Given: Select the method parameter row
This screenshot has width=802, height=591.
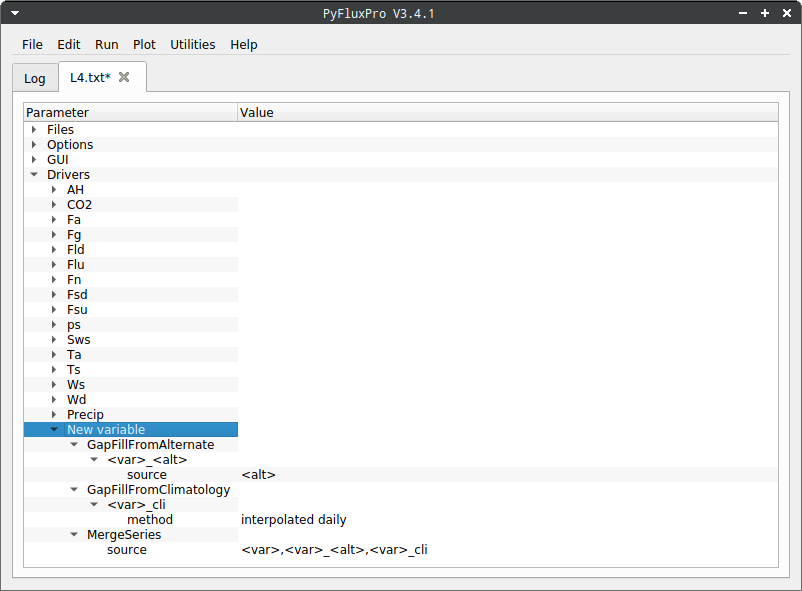Looking at the screenshot, I should (x=400, y=519).
